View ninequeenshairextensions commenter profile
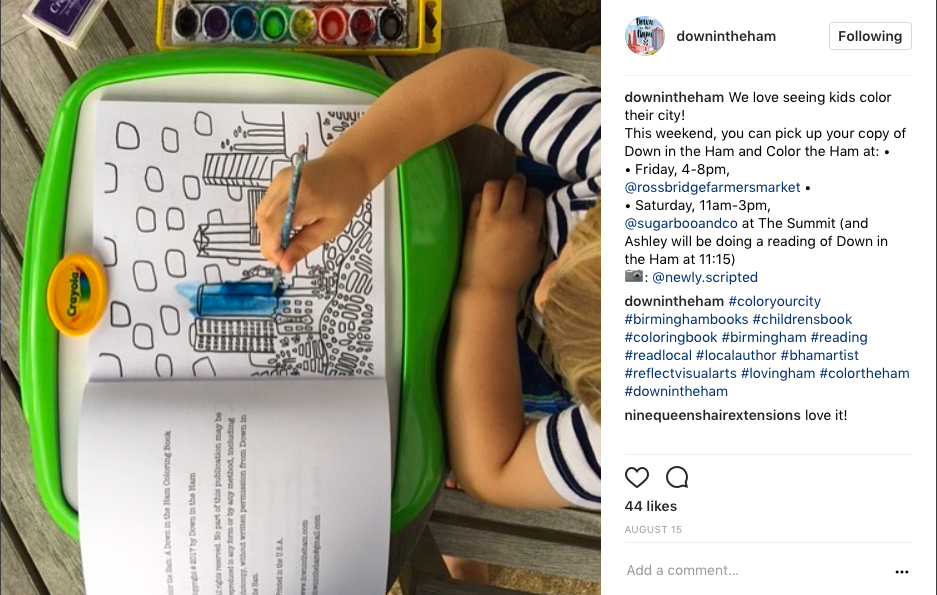The image size is (937, 595). (712, 415)
